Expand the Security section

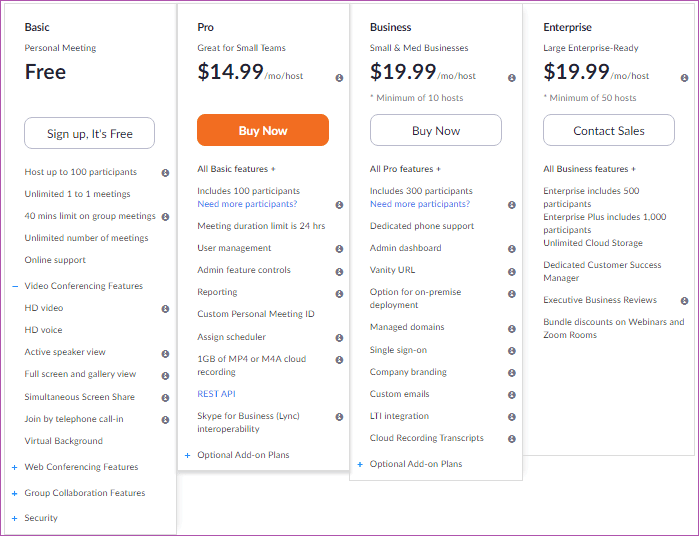tap(15, 519)
